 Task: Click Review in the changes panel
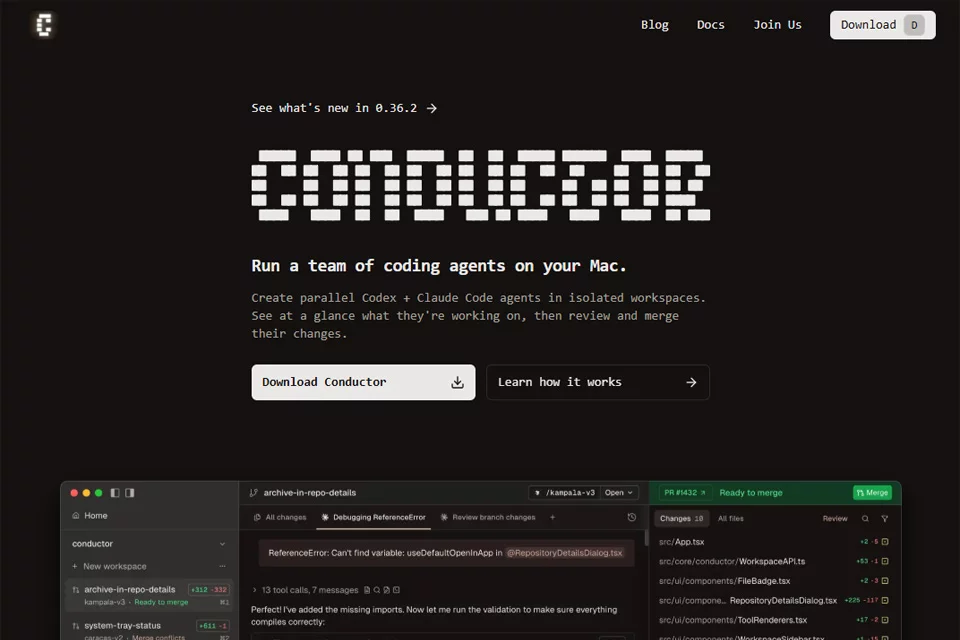click(x=834, y=519)
